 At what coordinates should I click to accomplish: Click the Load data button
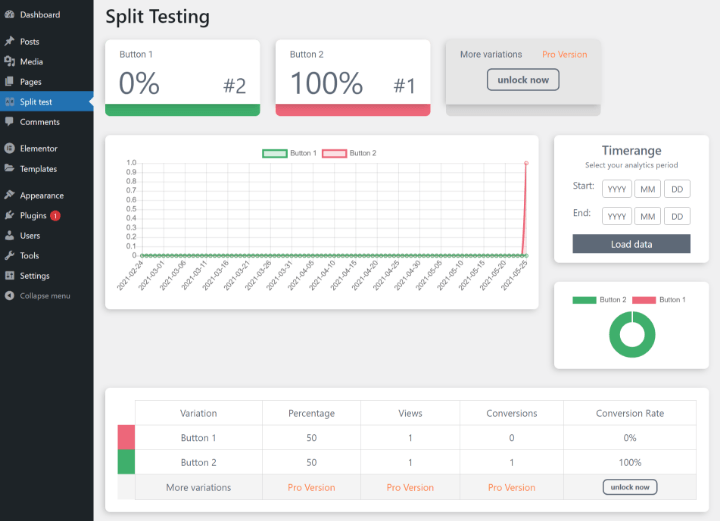(x=631, y=244)
